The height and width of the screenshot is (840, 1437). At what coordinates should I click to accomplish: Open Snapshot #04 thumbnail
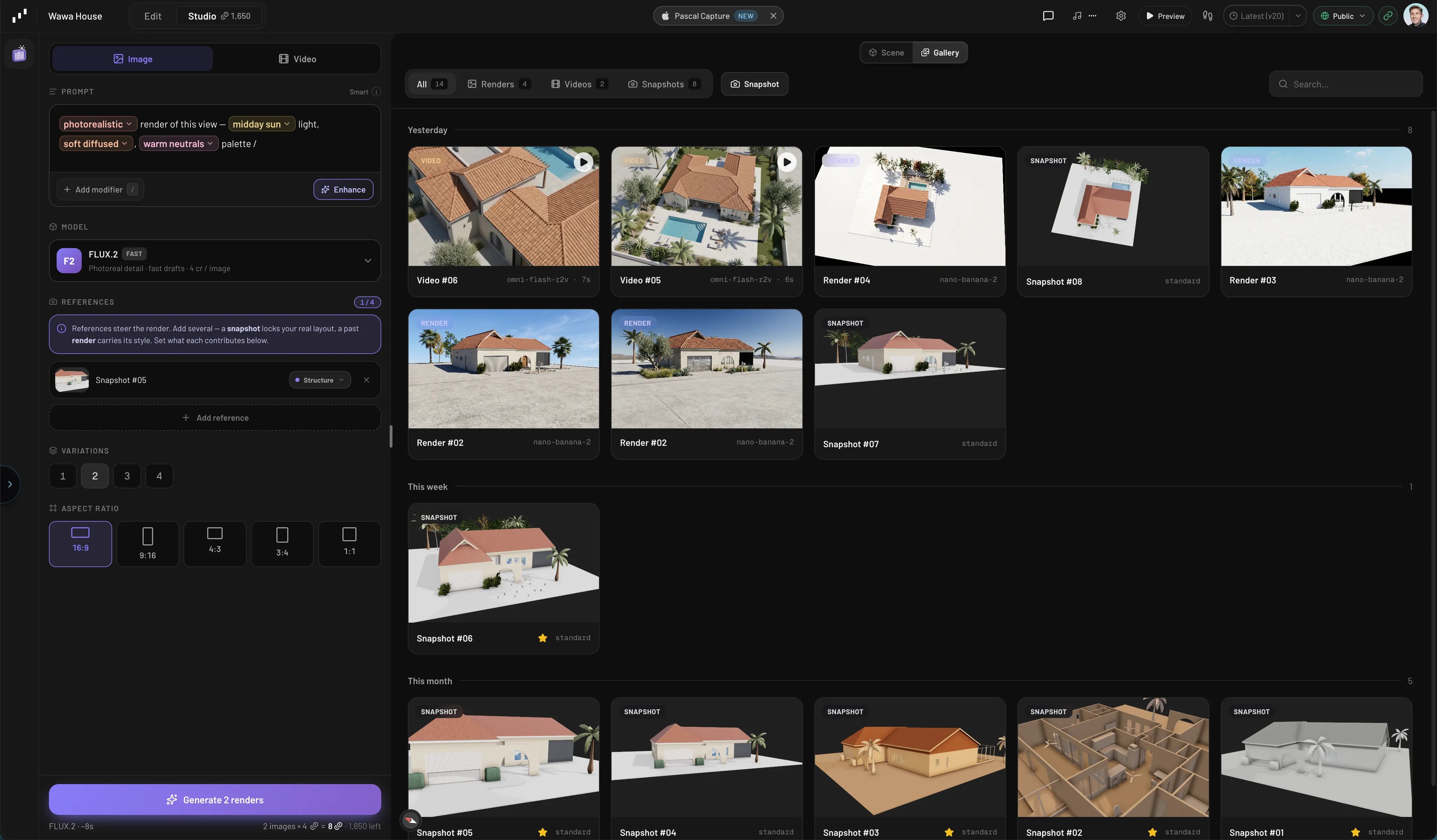coord(707,757)
